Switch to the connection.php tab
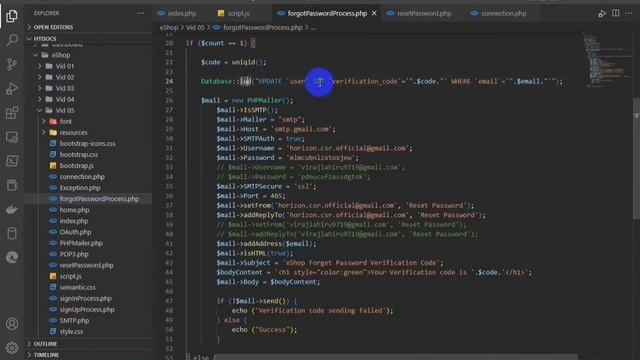Viewport: 640px width, 360px height. (x=499, y=13)
